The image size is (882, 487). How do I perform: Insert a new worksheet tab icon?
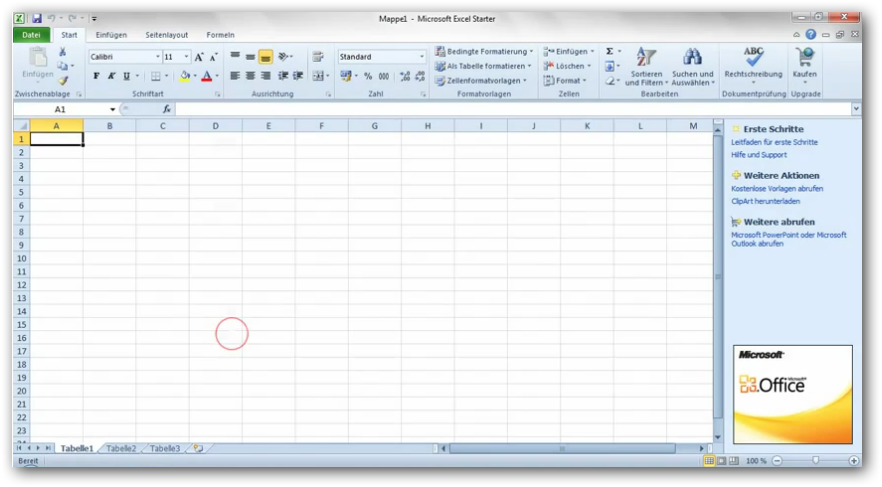198,448
